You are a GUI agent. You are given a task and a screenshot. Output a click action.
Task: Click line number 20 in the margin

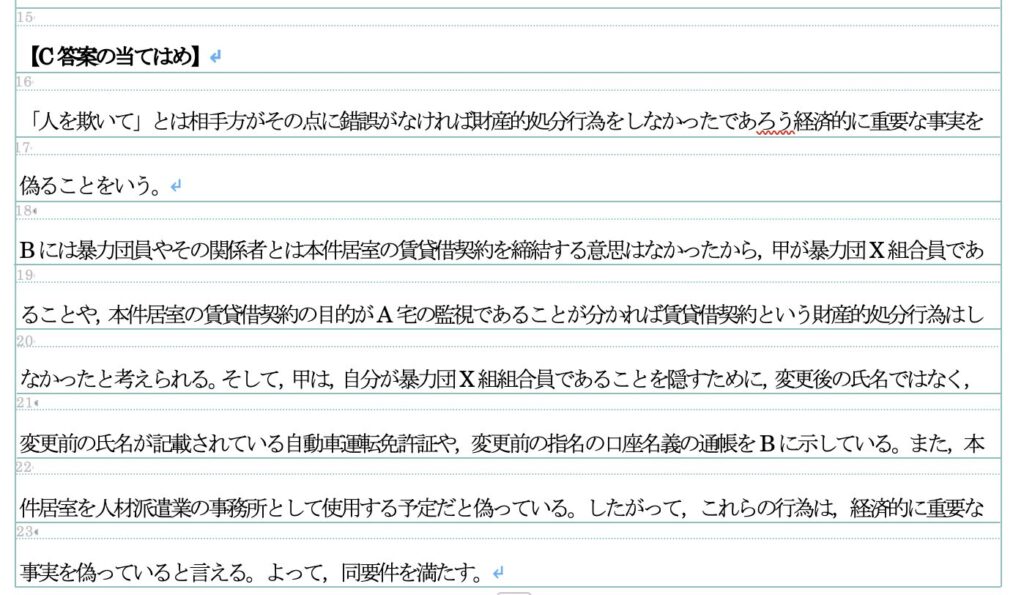coord(26,340)
